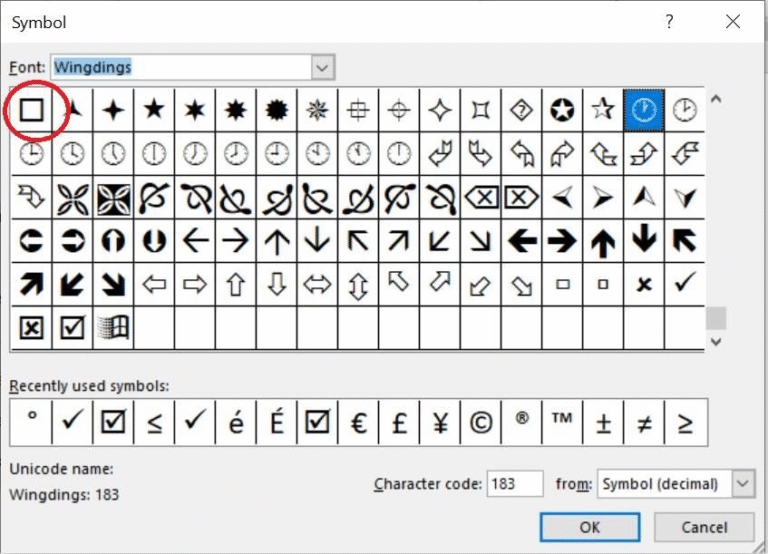This screenshot has width=768, height=554.
Task: Insert recently used greater-than-or-equal symbol
Action: tap(685, 422)
